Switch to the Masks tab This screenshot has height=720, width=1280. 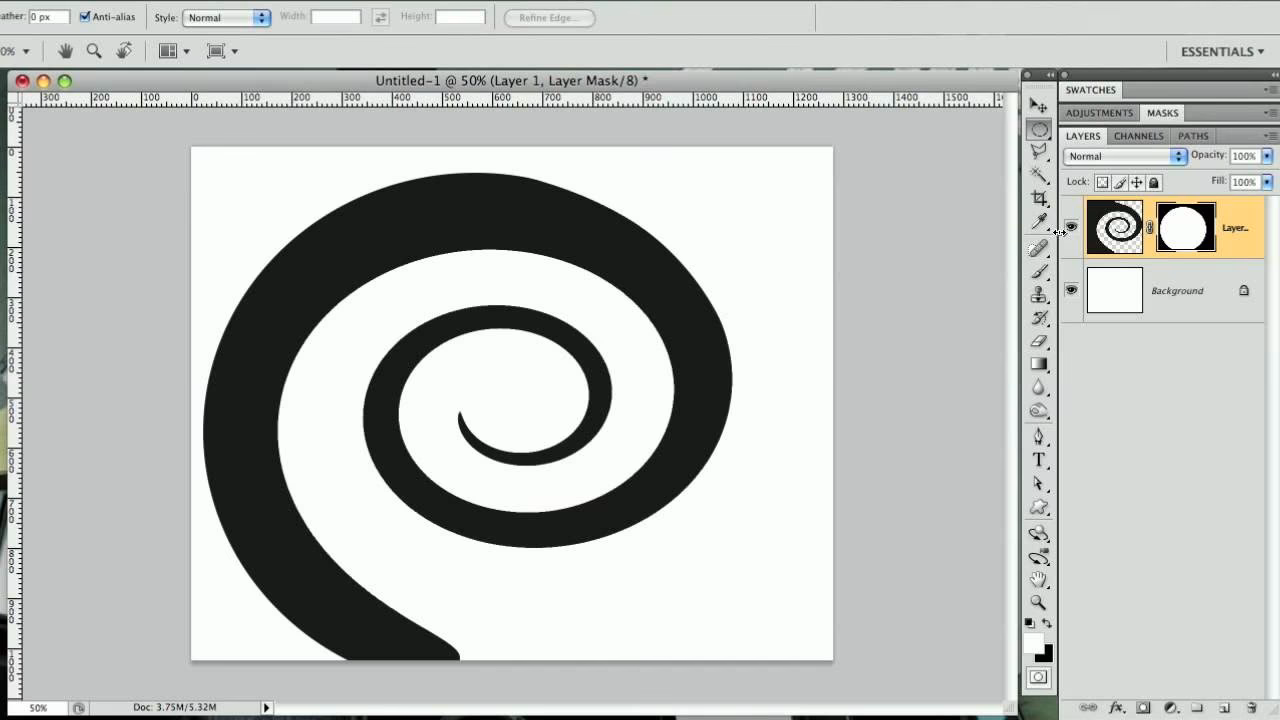tap(1162, 113)
